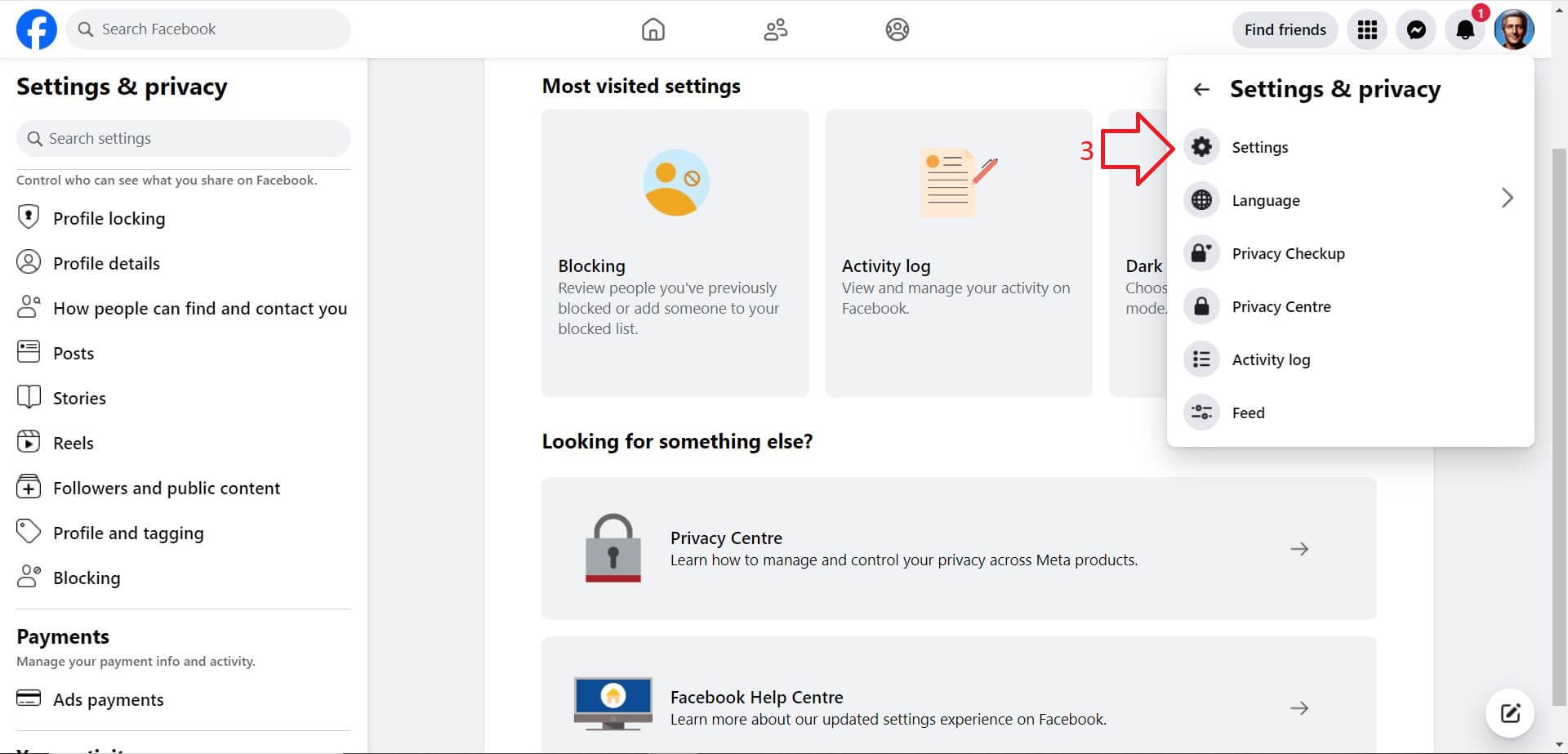Click the Blocking icon in sidebar
Screen dimensions: 1568x754
pos(29,577)
